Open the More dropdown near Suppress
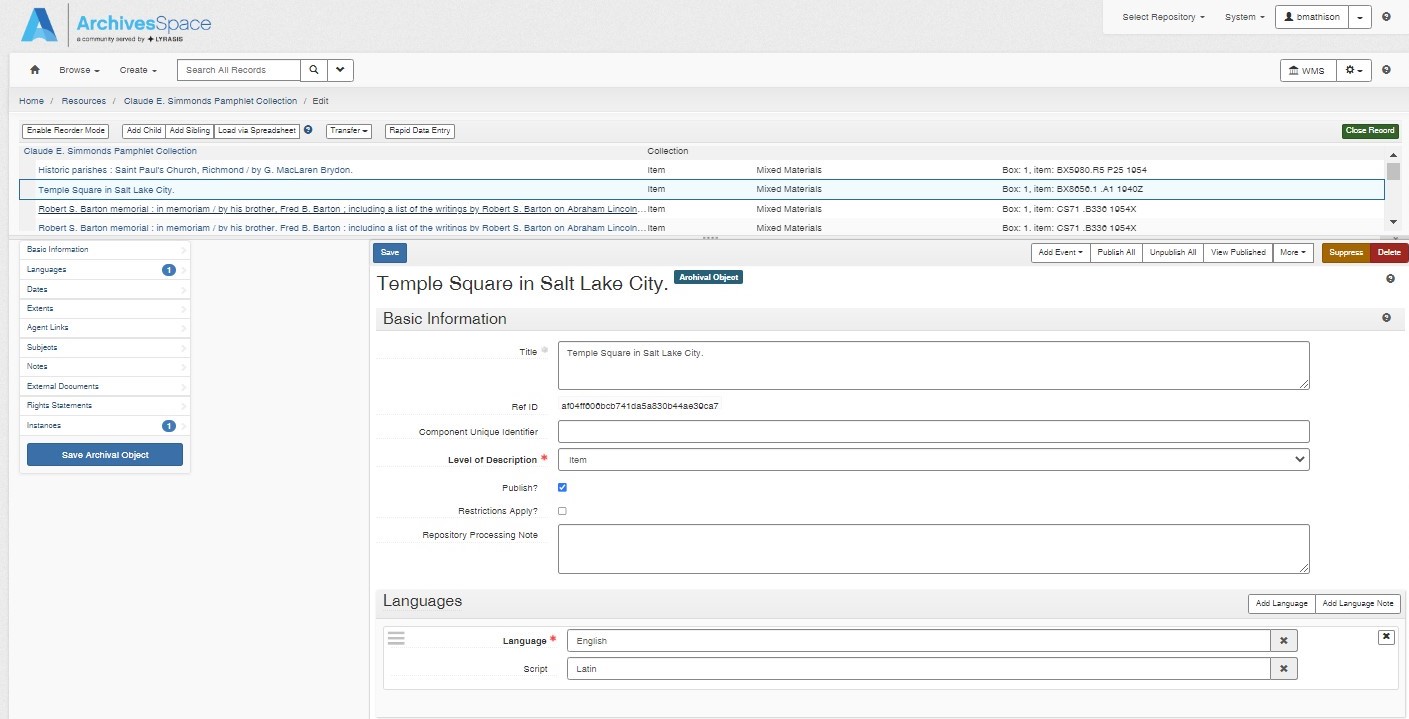 click(1293, 252)
